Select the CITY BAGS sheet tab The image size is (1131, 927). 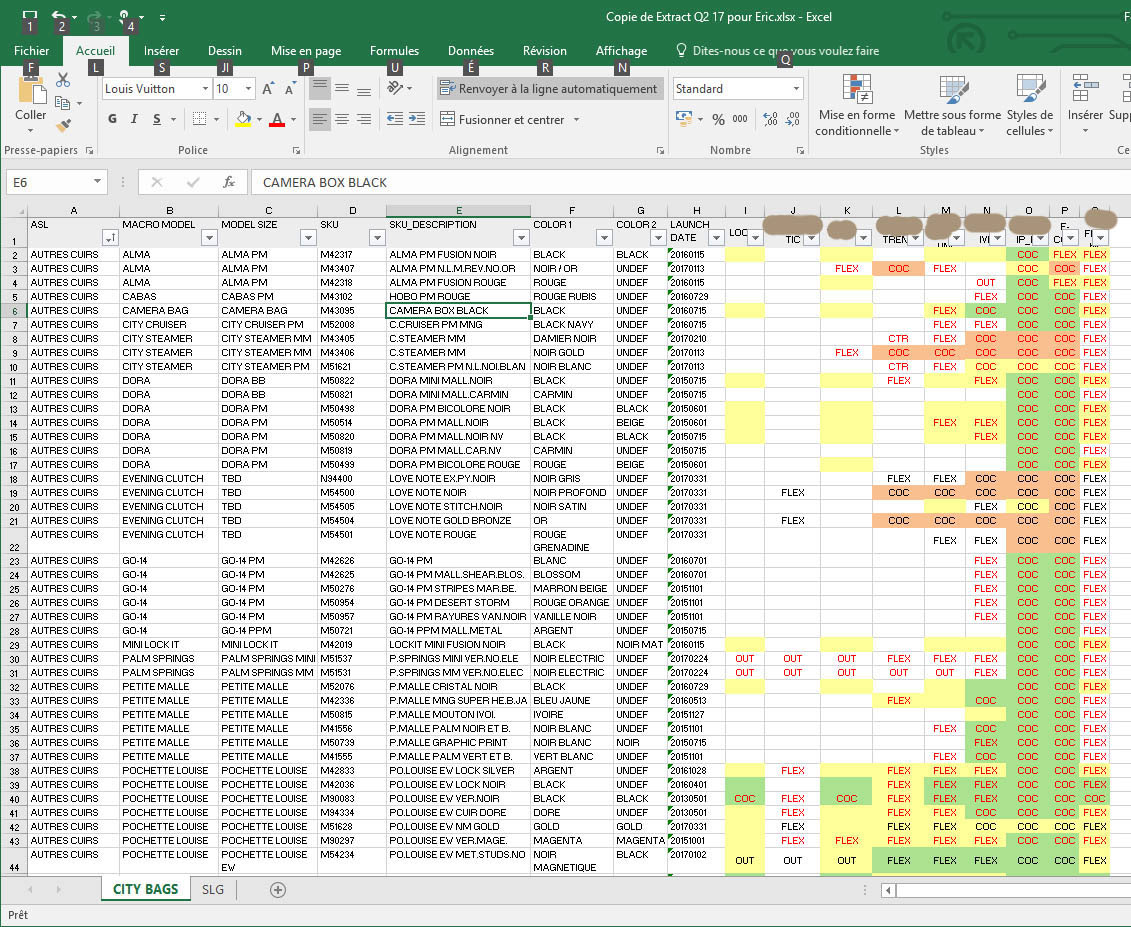[145, 889]
